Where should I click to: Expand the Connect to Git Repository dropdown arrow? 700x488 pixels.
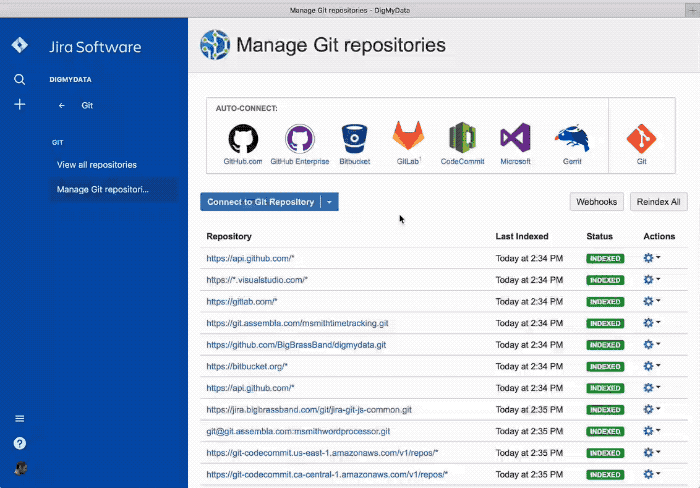coord(329,202)
